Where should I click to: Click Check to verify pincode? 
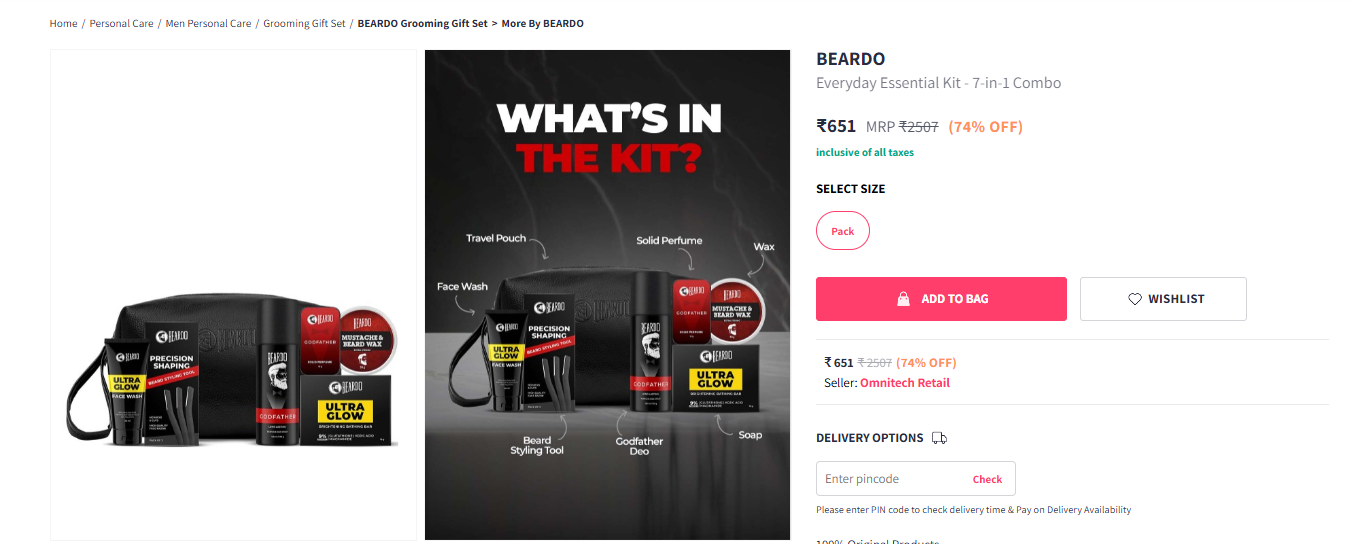[987, 479]
